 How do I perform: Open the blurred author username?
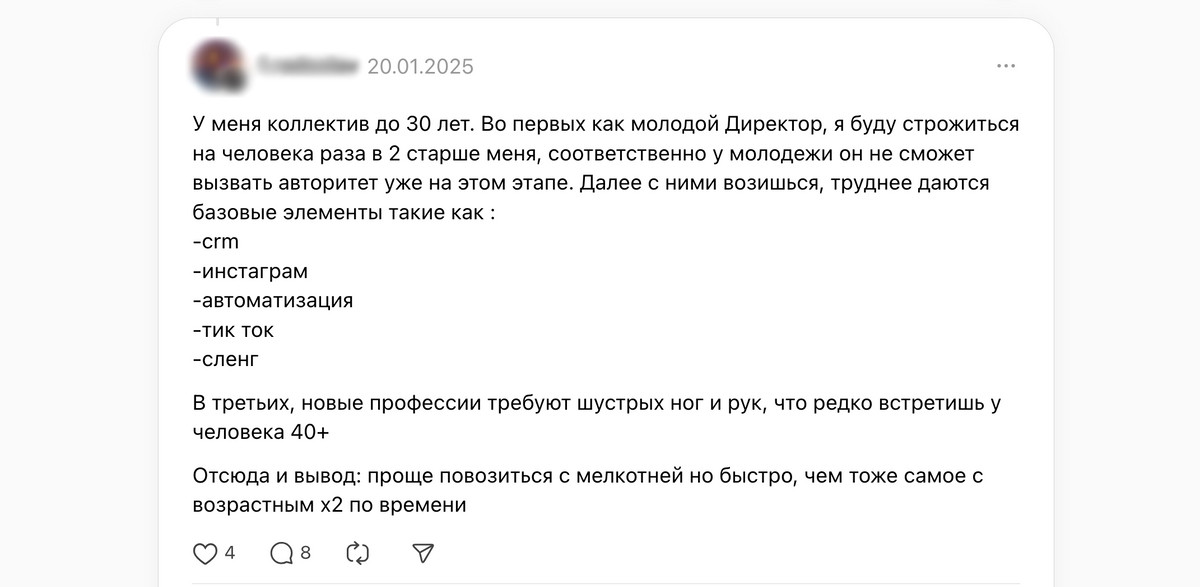307,67
